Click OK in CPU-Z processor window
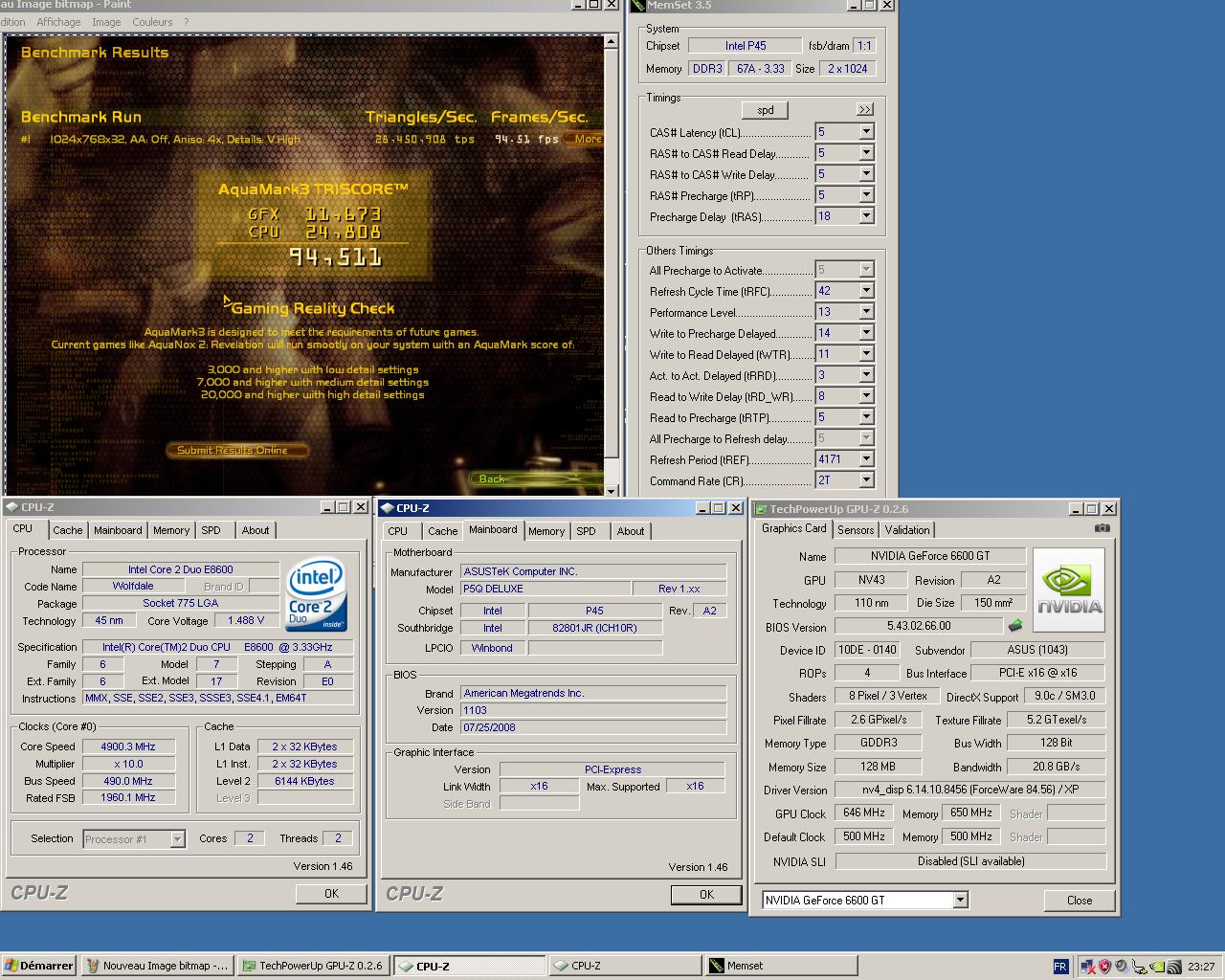This screenshot has height=980, width=1225. point(331,893)
